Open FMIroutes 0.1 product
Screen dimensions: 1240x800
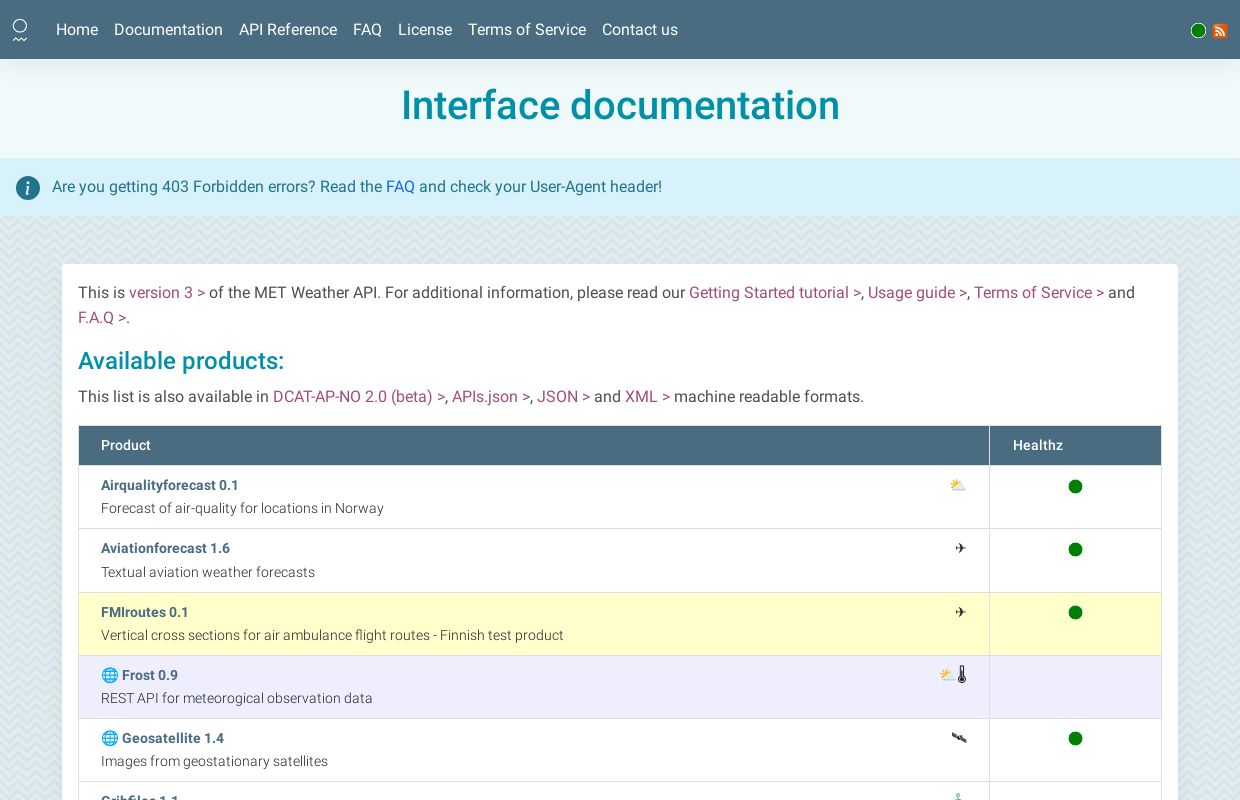coord(145,613)
